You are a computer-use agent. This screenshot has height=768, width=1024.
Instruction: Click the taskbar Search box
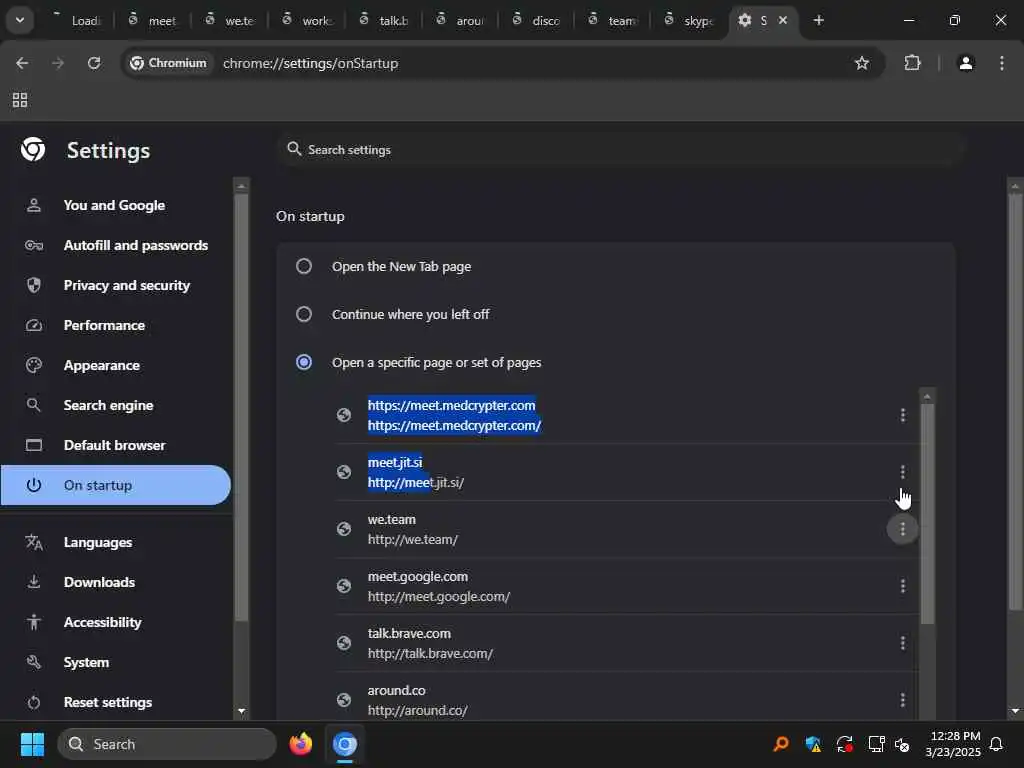(167, 744)
